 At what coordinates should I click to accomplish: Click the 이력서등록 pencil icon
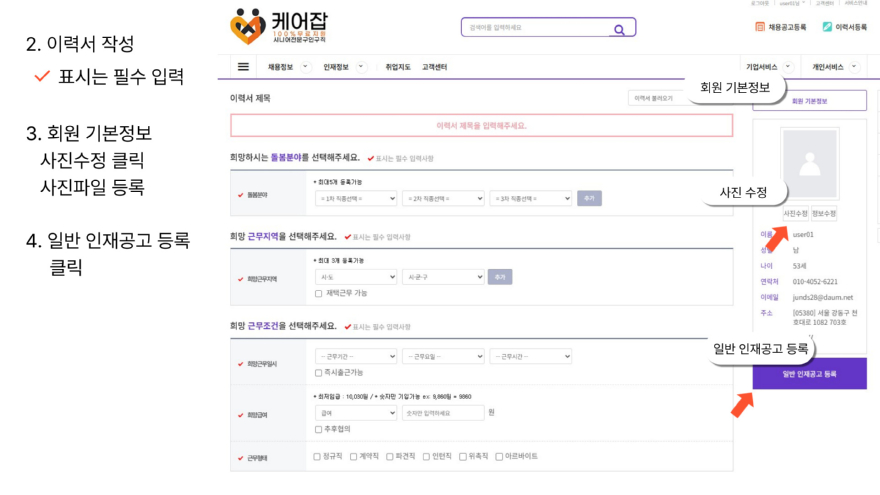pyautogui.click(x=828, y=27)
